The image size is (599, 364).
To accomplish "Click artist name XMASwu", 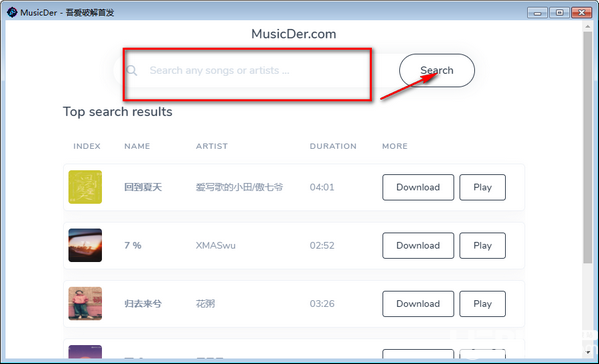I will pos(215,245).
